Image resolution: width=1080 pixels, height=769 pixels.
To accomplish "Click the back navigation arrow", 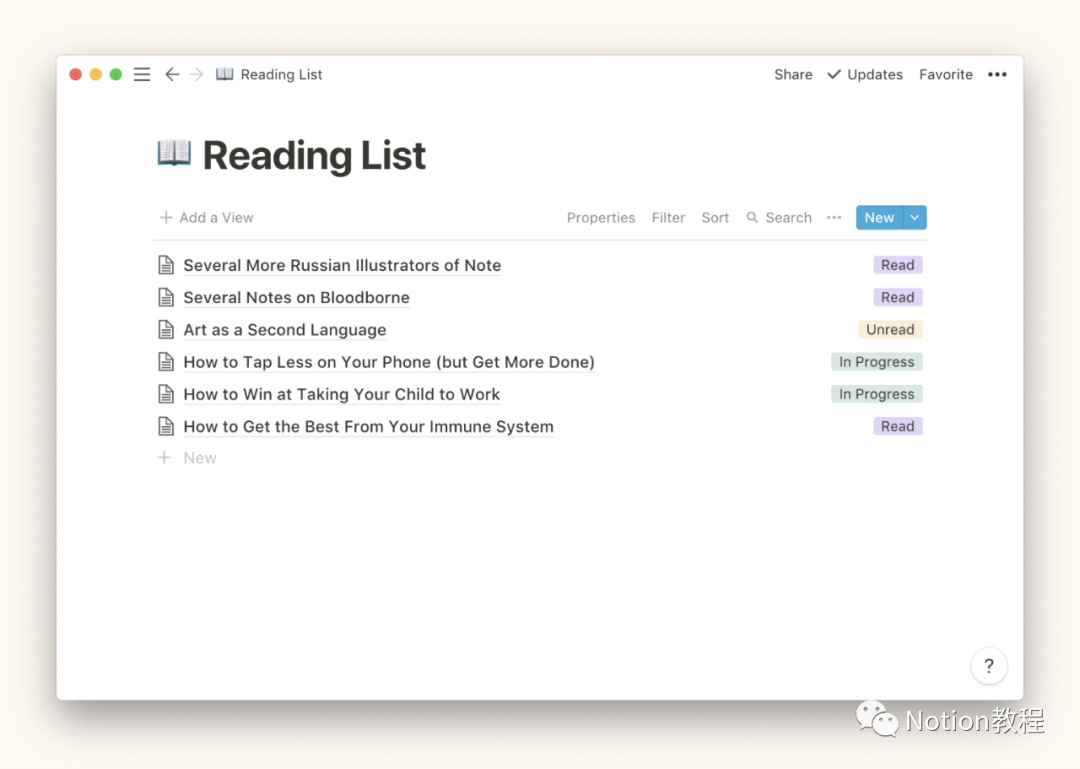I will [172, 75].
